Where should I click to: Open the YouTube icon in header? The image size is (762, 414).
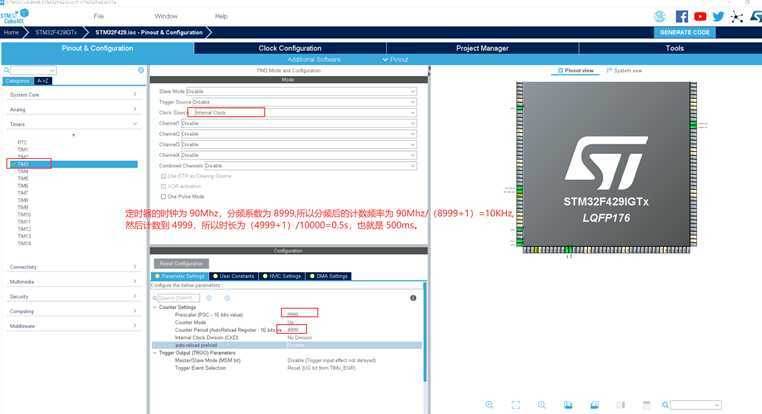pos(700,17)
